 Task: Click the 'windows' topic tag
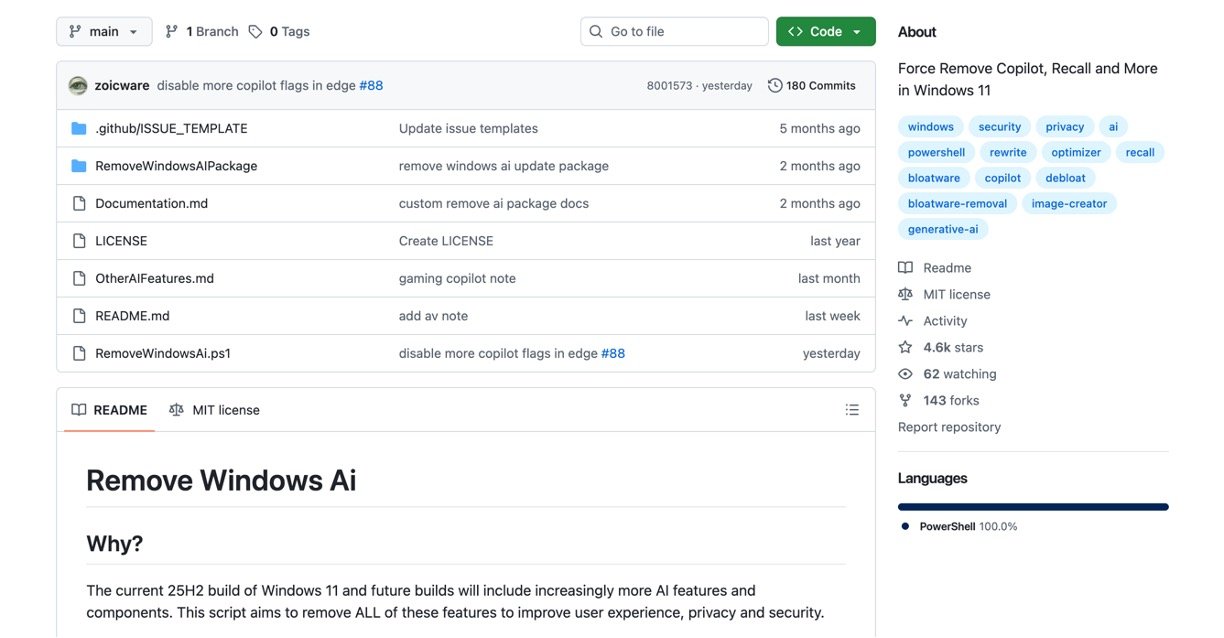[931, 127]
